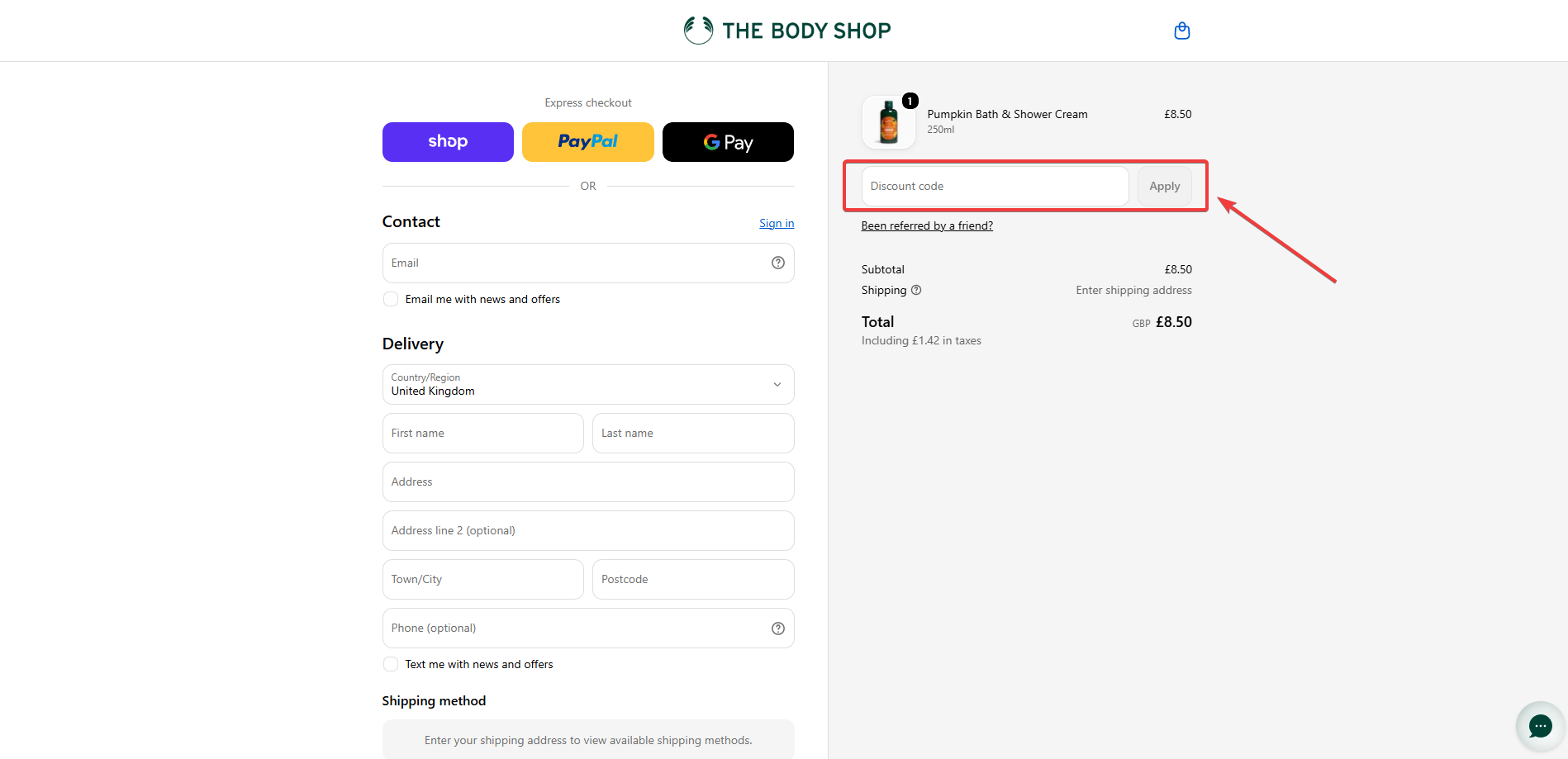Image resolution: width=1568 pixels, height=759 pixels.
Task: Focus the Postcode input field
Action: click(x=693, y=579)
